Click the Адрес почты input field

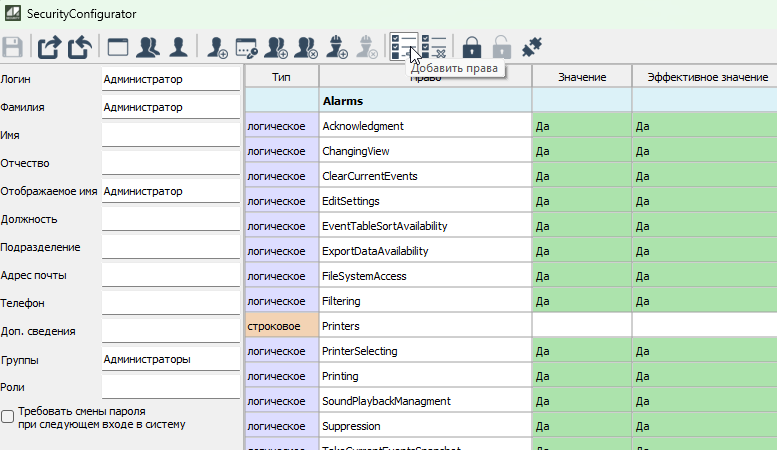(171, 275)
